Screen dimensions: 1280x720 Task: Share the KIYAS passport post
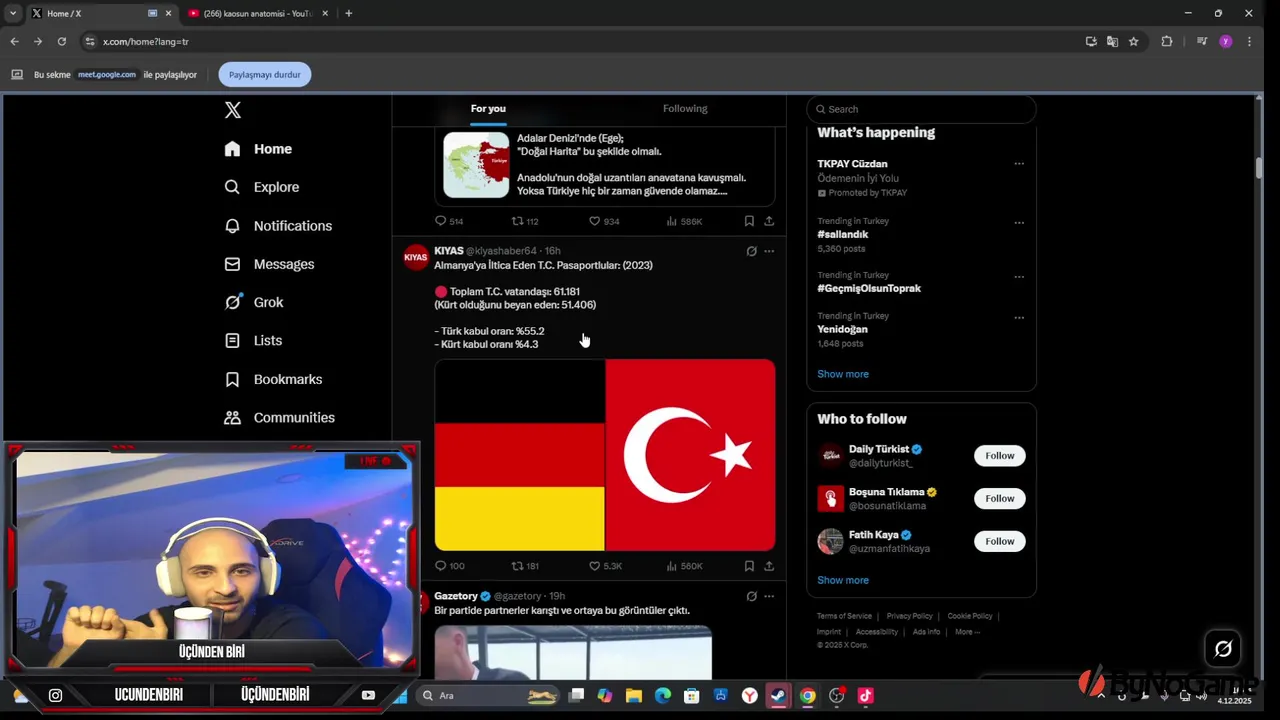coord(769,566)
